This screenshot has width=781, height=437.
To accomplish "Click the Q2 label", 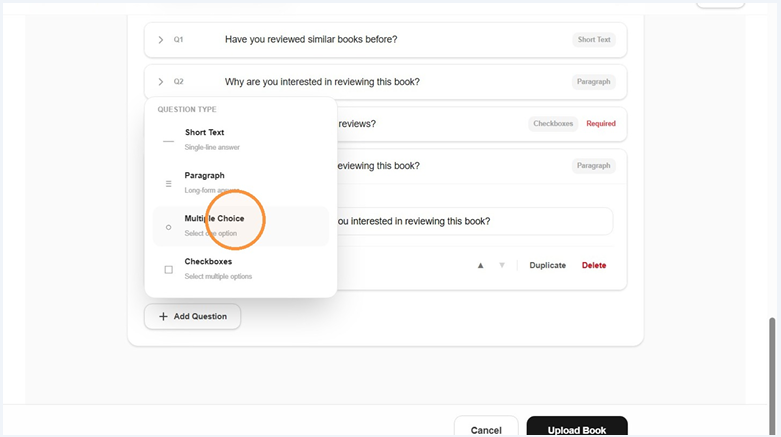I will (x=178, y=81).
